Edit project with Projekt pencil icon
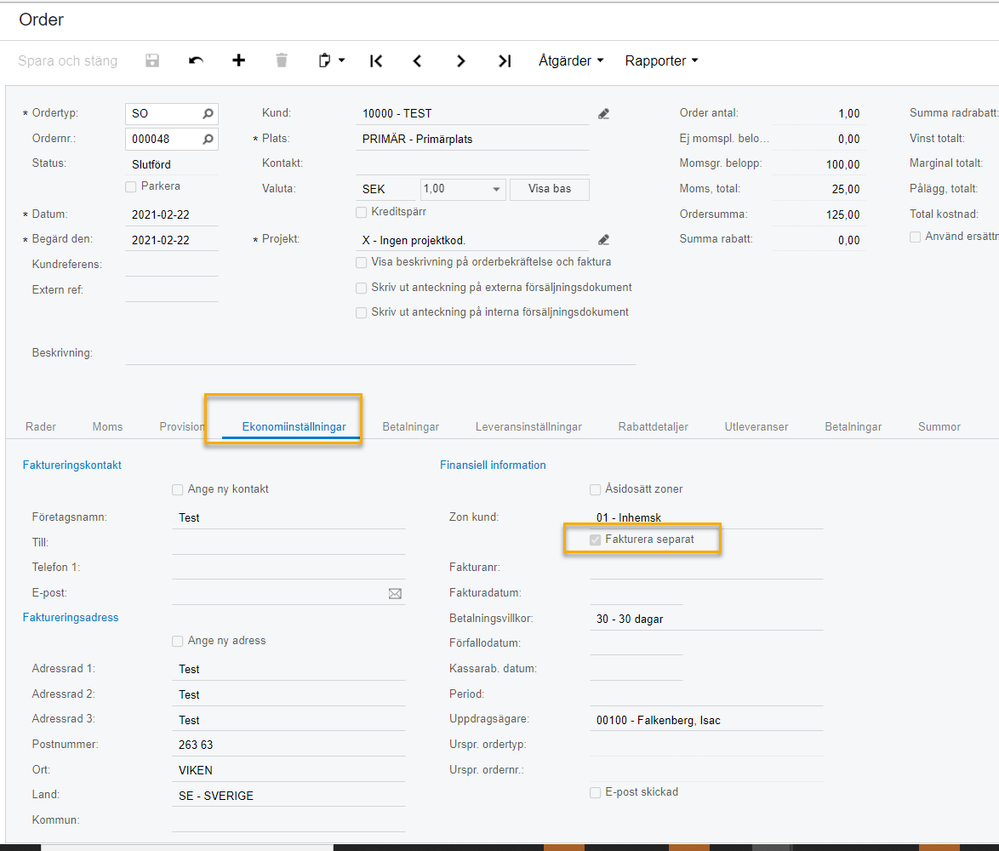 click(x=603, y=240)
